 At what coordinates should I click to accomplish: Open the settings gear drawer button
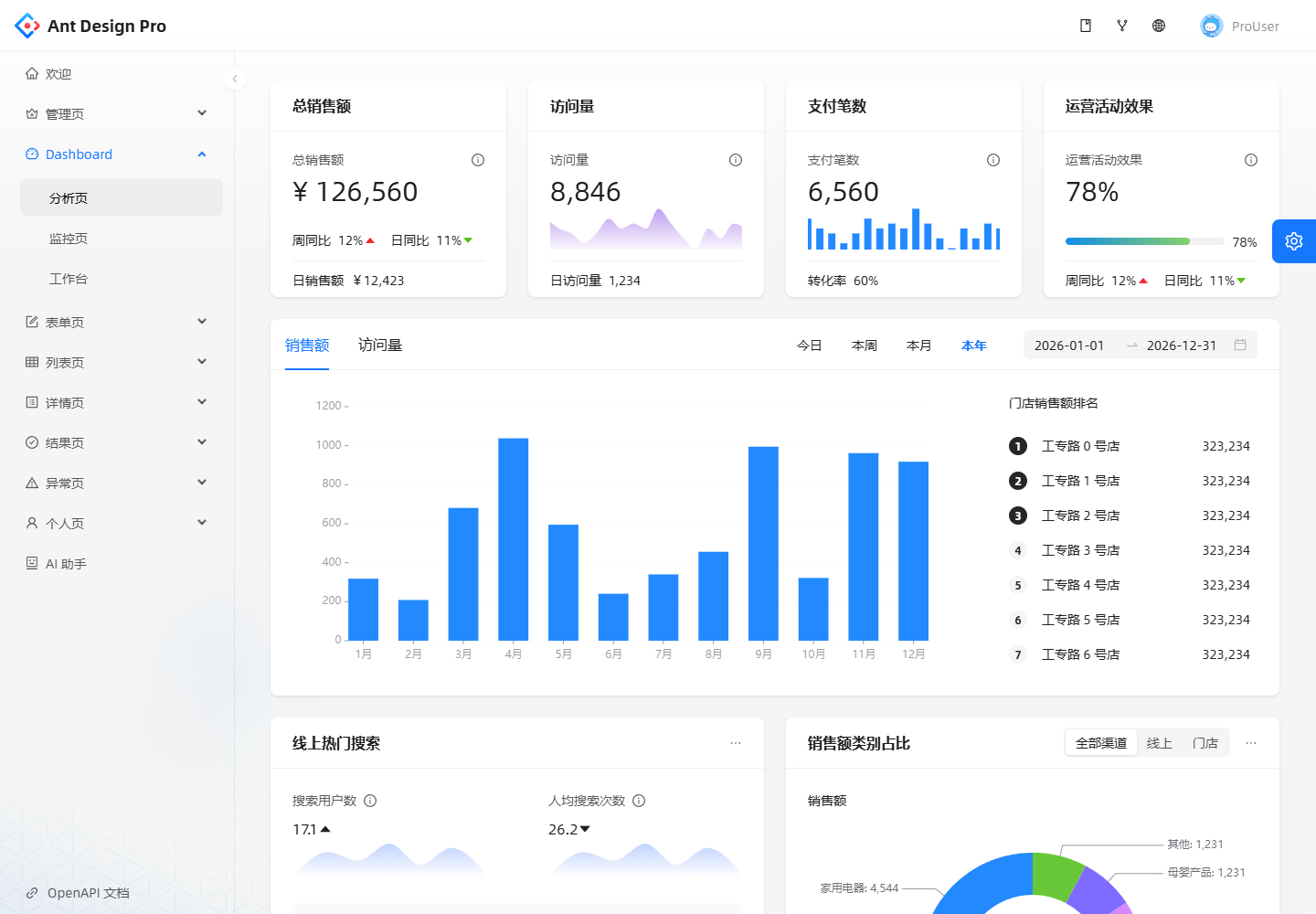coord(1294,241)
